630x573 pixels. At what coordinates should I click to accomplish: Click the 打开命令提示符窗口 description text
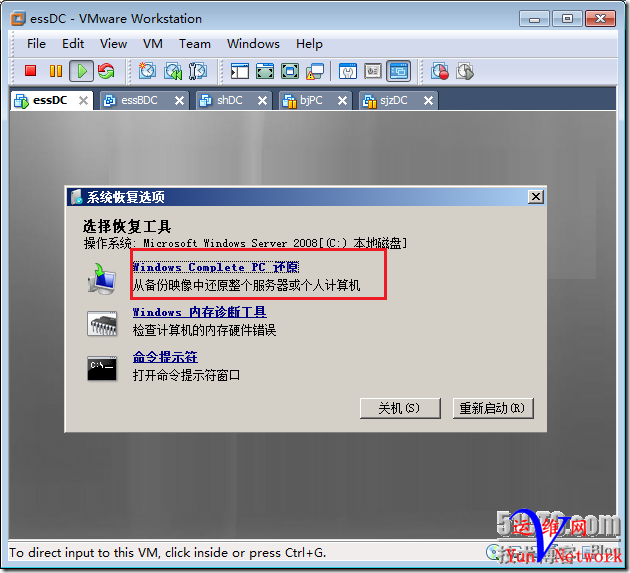(x=186, y=375)
